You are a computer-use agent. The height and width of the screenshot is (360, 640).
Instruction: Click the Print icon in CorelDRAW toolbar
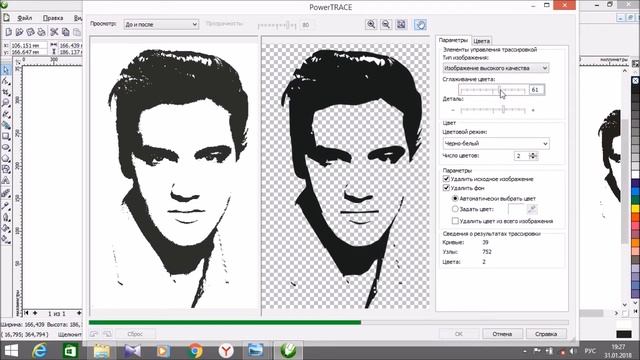pos(41,32)
